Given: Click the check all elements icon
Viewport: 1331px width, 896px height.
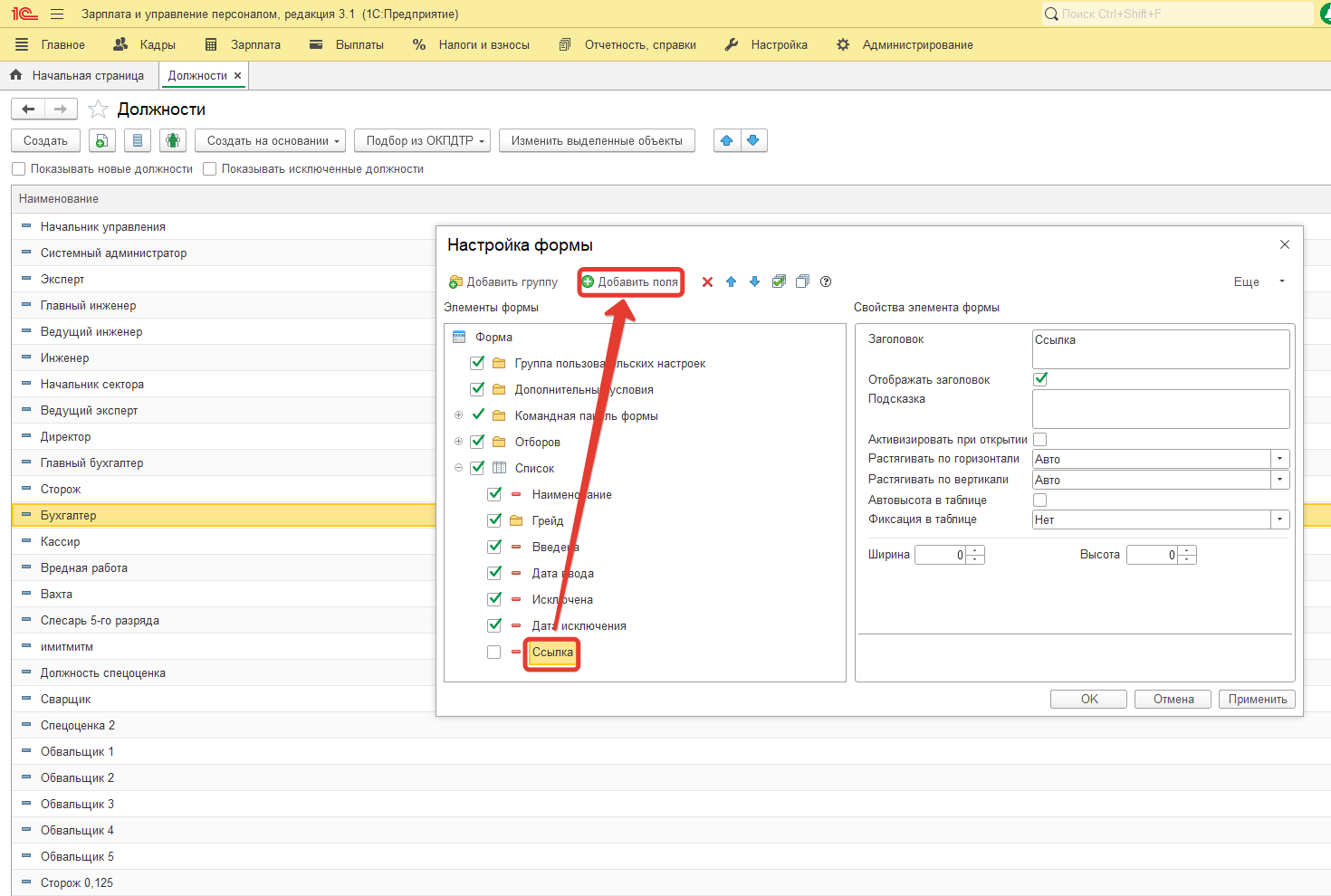Looking at the screenshot, I should [x=779, y=282].
